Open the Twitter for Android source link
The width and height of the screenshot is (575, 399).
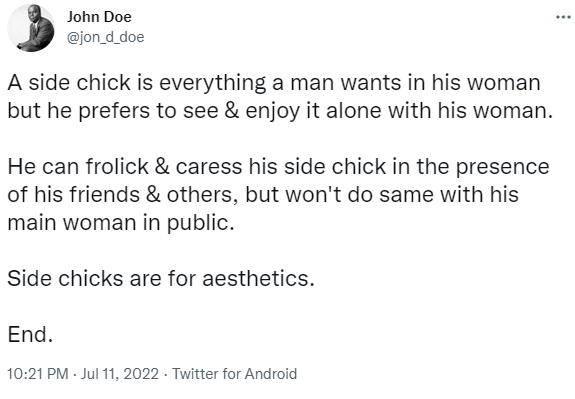234,374
